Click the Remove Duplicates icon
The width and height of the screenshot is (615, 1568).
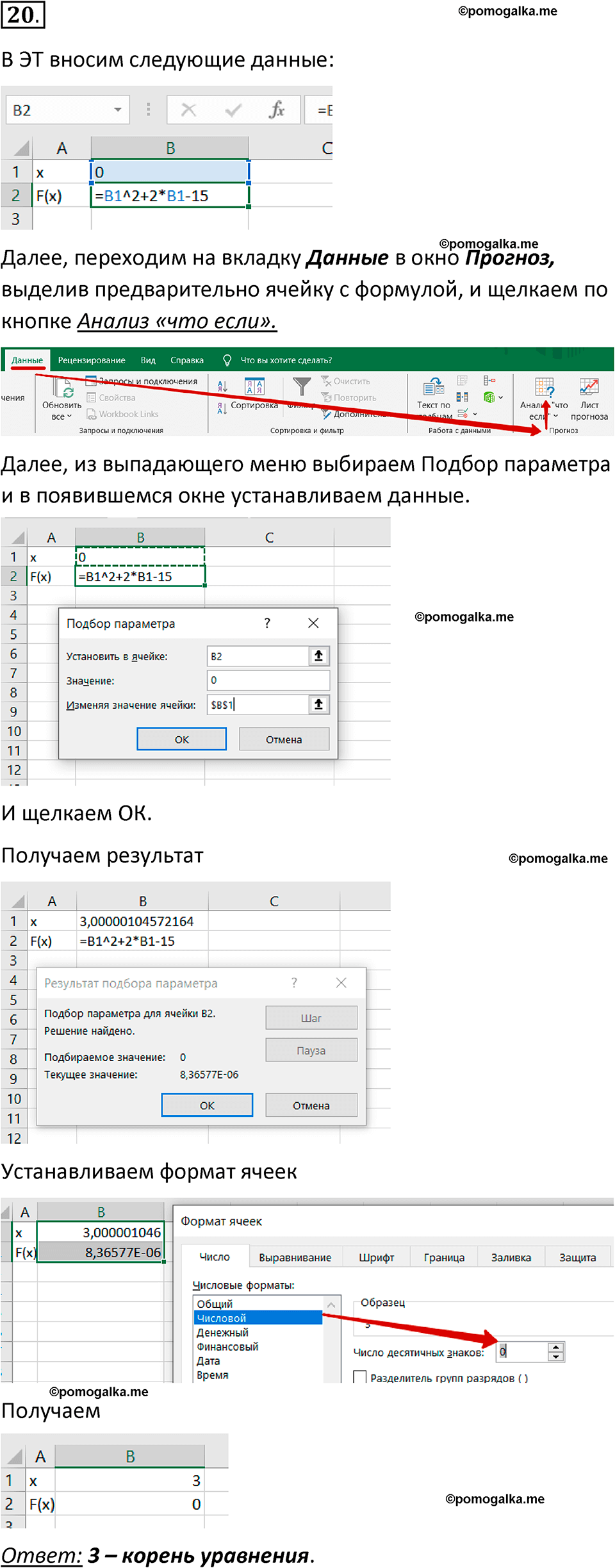[463, 397]
